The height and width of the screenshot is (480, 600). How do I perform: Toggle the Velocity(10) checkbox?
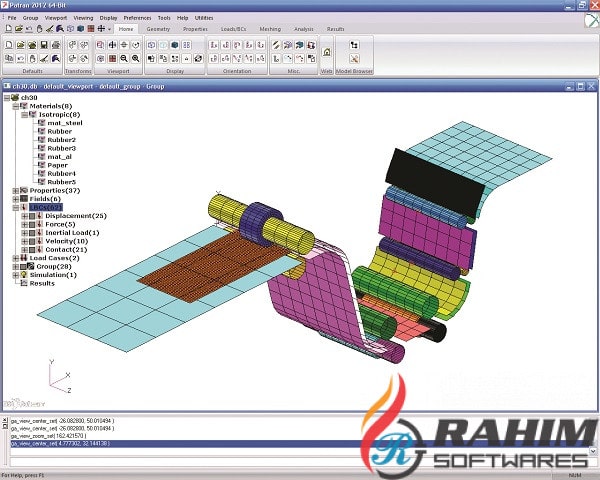[32, 241]
